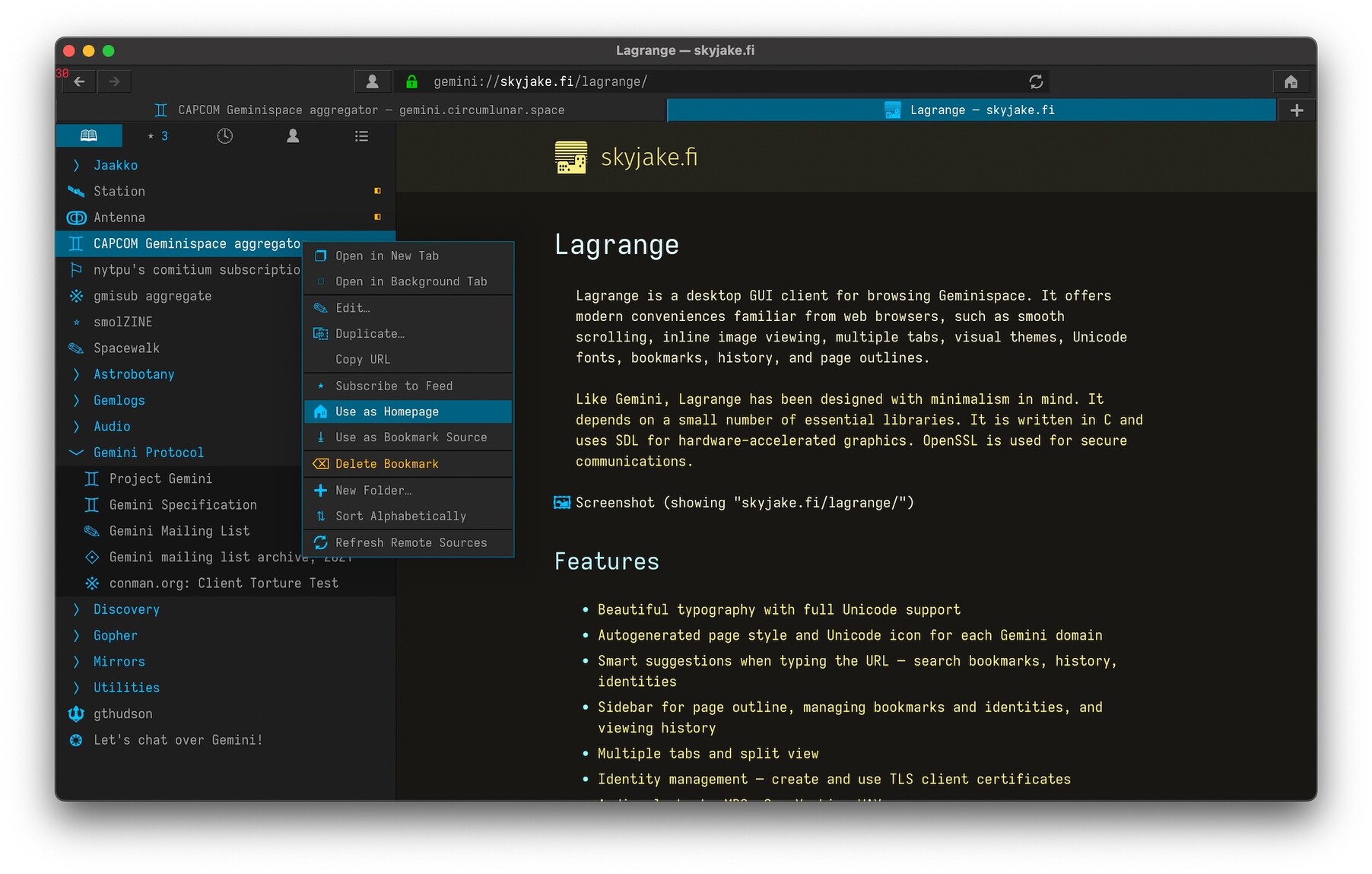Open the page outline sidebar tab
Screen dimensions: 1372x874
tap(361, 136)
